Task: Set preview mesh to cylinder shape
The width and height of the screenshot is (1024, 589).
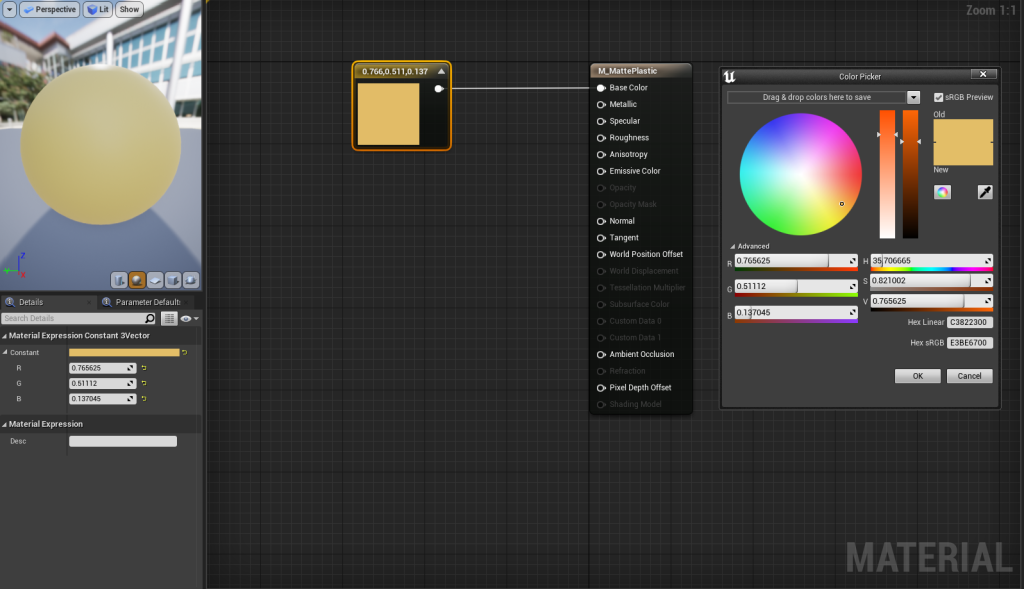Action: pyautogui.click(x=119, y=280)
